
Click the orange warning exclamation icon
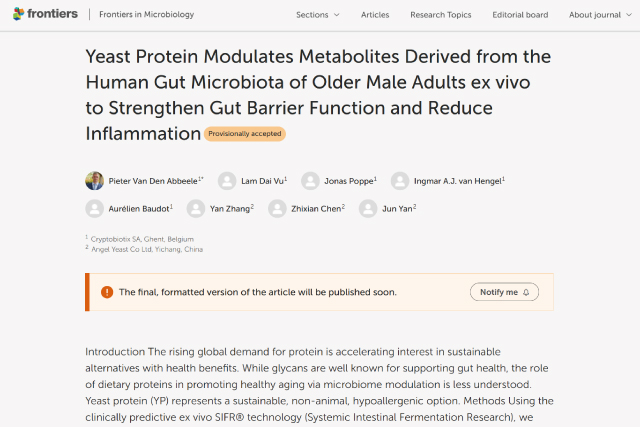coord(107,292)
